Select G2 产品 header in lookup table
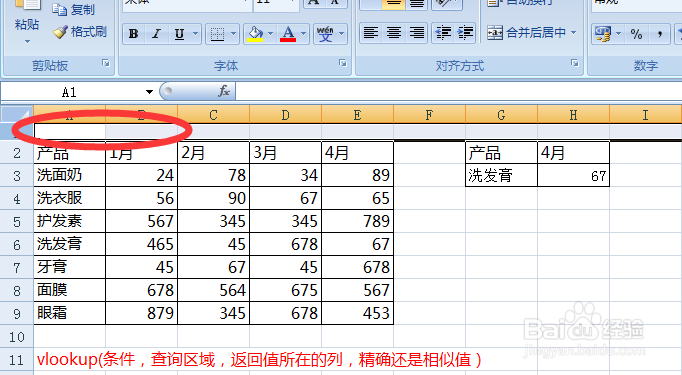Viewport: 682px width, 375px height. point(501,152)
